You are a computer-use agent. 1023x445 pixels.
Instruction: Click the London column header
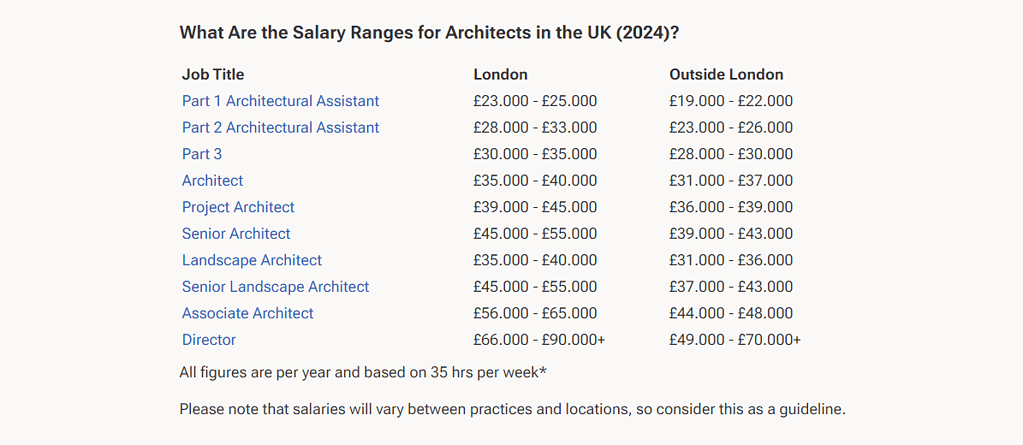(x=500, y=74)
